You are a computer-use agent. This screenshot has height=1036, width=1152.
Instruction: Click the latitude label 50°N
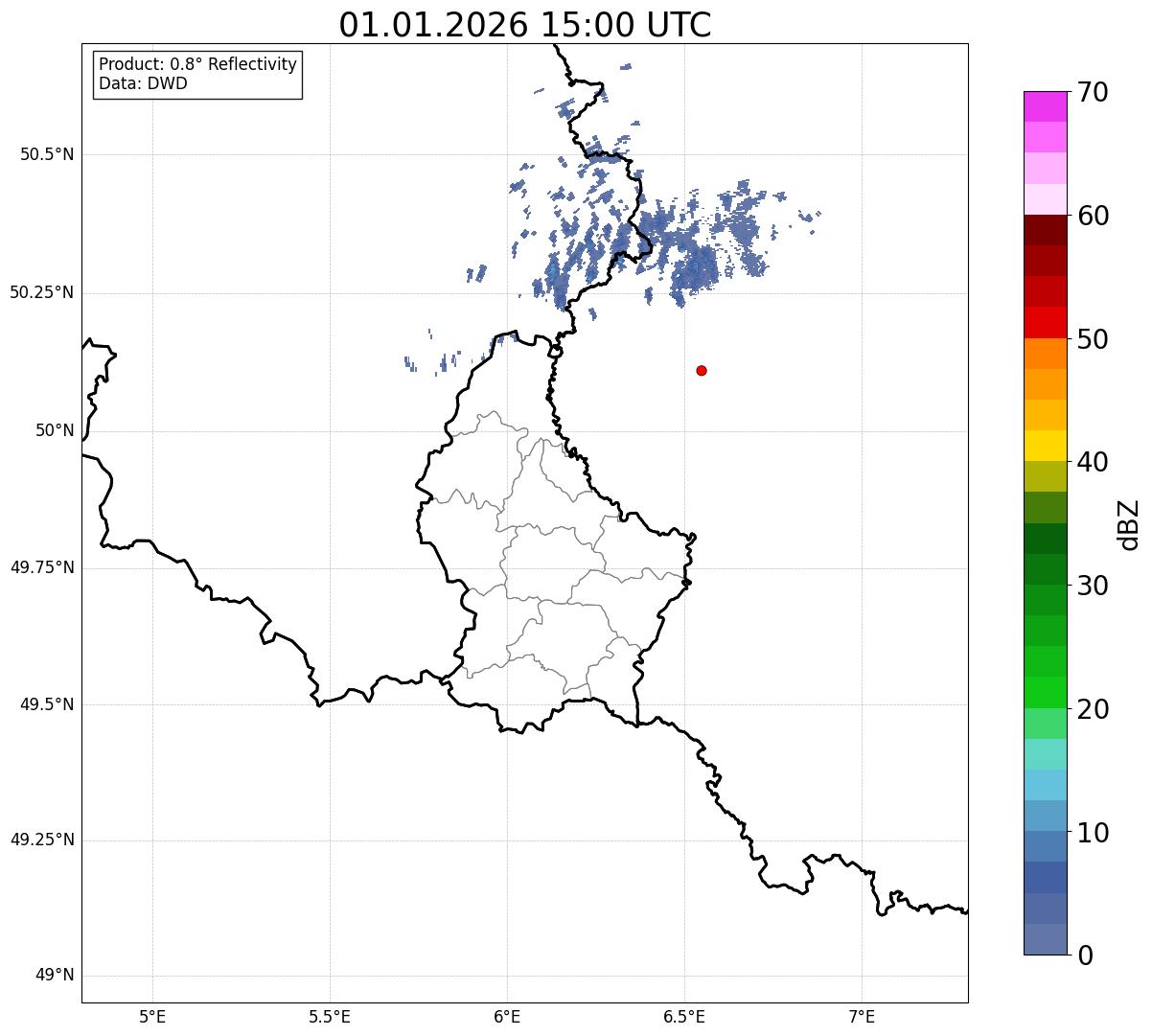[55, 430]
